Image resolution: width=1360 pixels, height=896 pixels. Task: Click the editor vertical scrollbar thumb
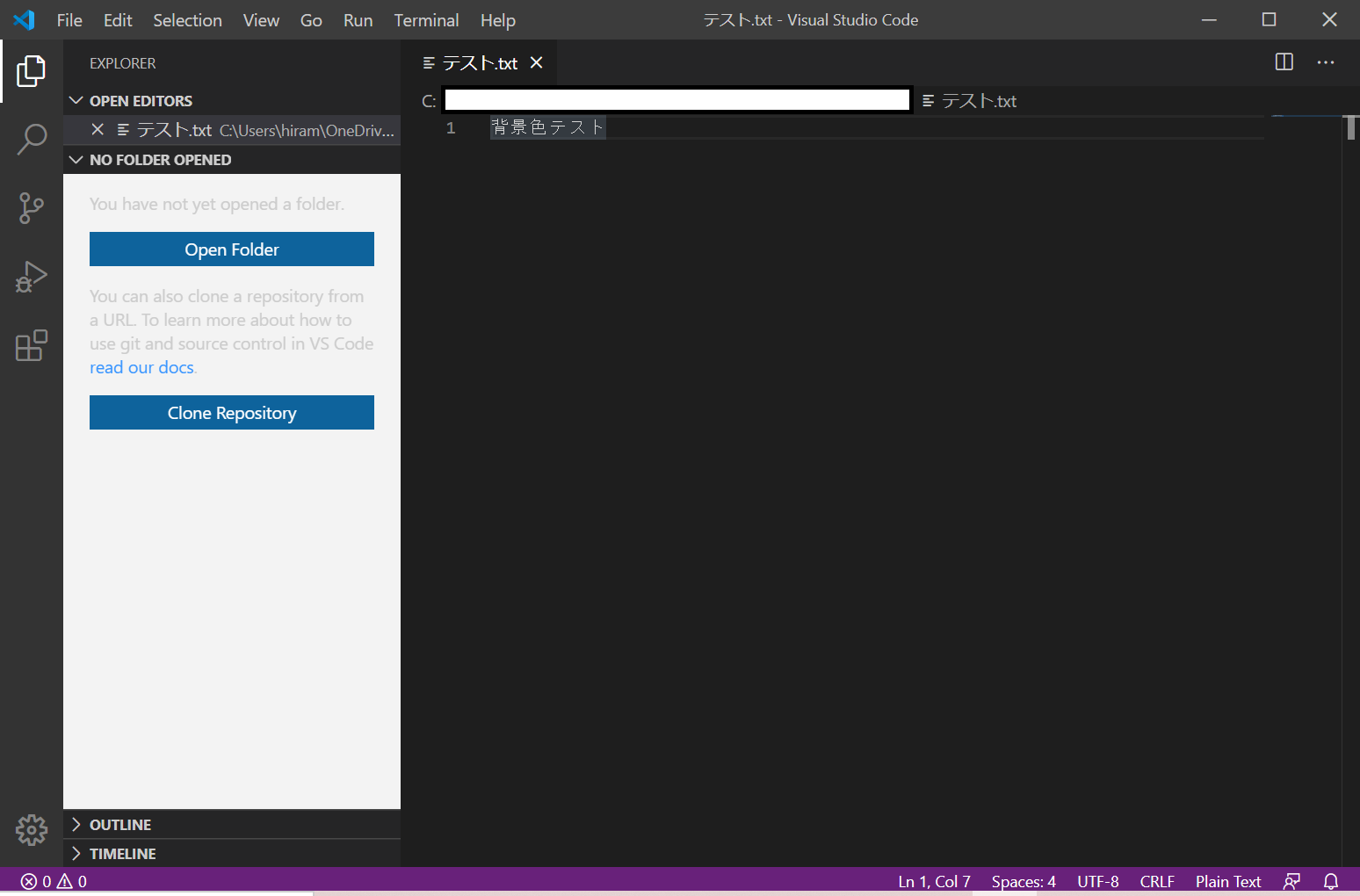pyautogui.click(x=1350, y=127)
